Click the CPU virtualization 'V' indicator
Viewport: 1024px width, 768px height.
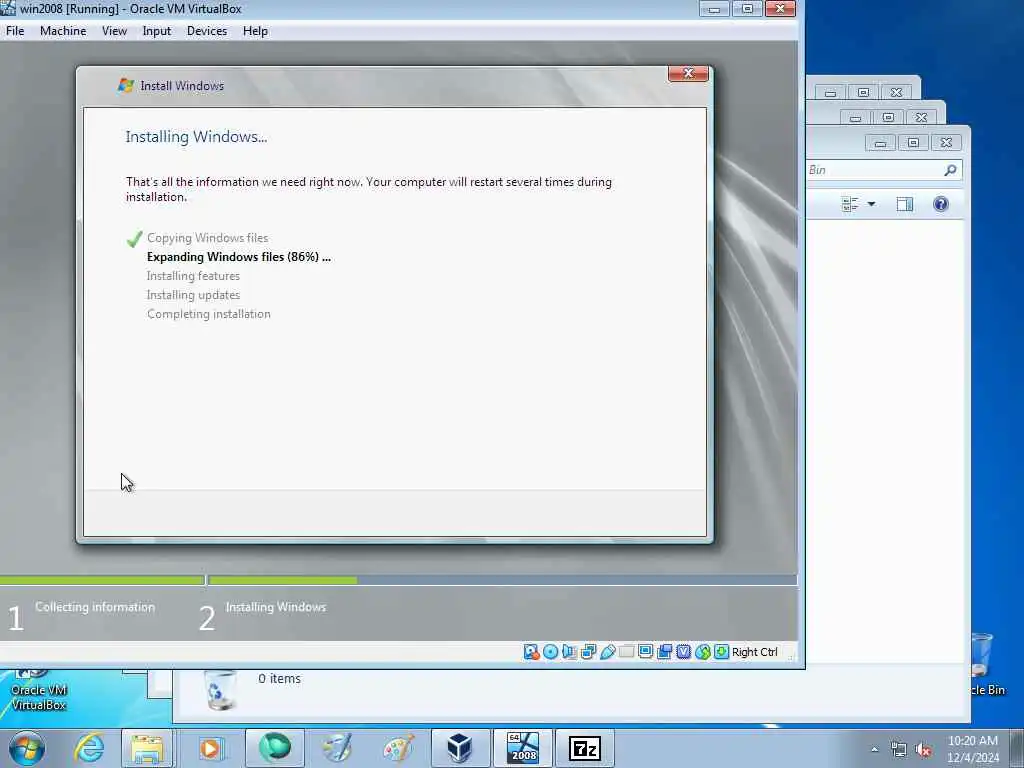(x=683, y=652)
